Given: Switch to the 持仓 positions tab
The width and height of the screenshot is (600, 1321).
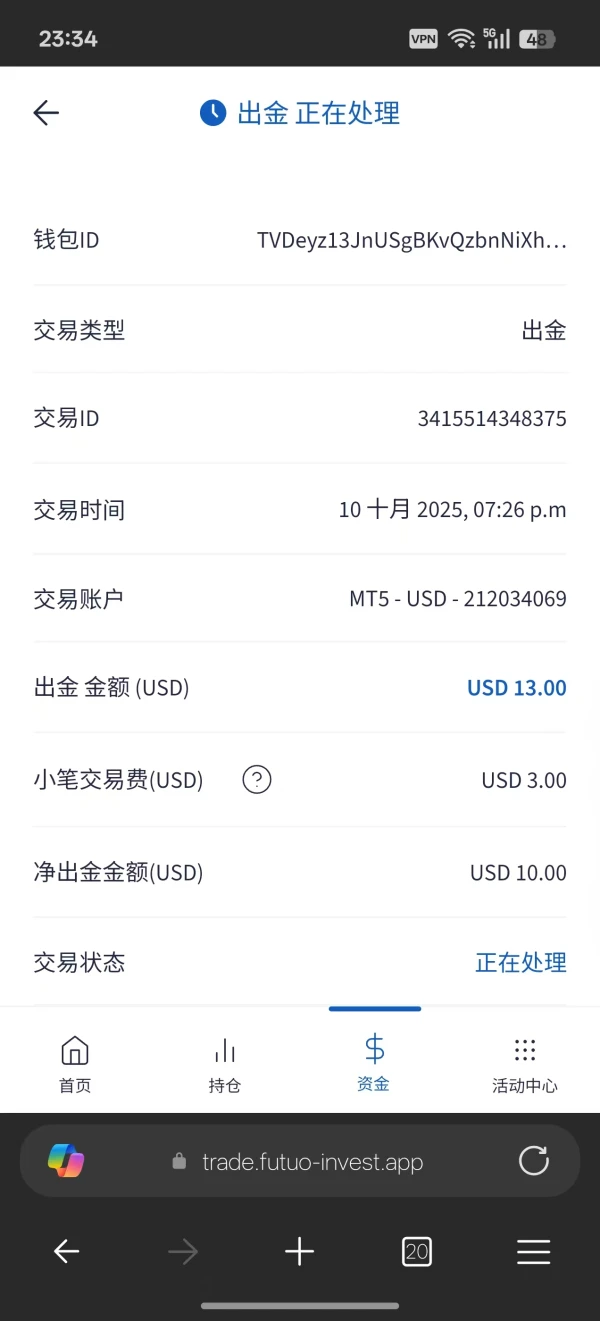Looking at the screenshot, I should 225,1063.
